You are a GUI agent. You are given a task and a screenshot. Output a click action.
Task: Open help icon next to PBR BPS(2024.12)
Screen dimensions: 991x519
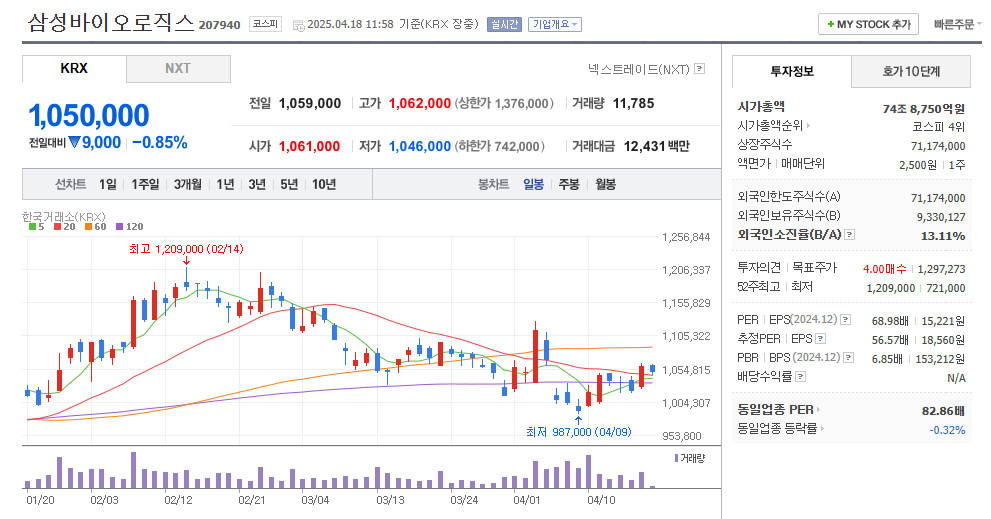pos(849,357)
